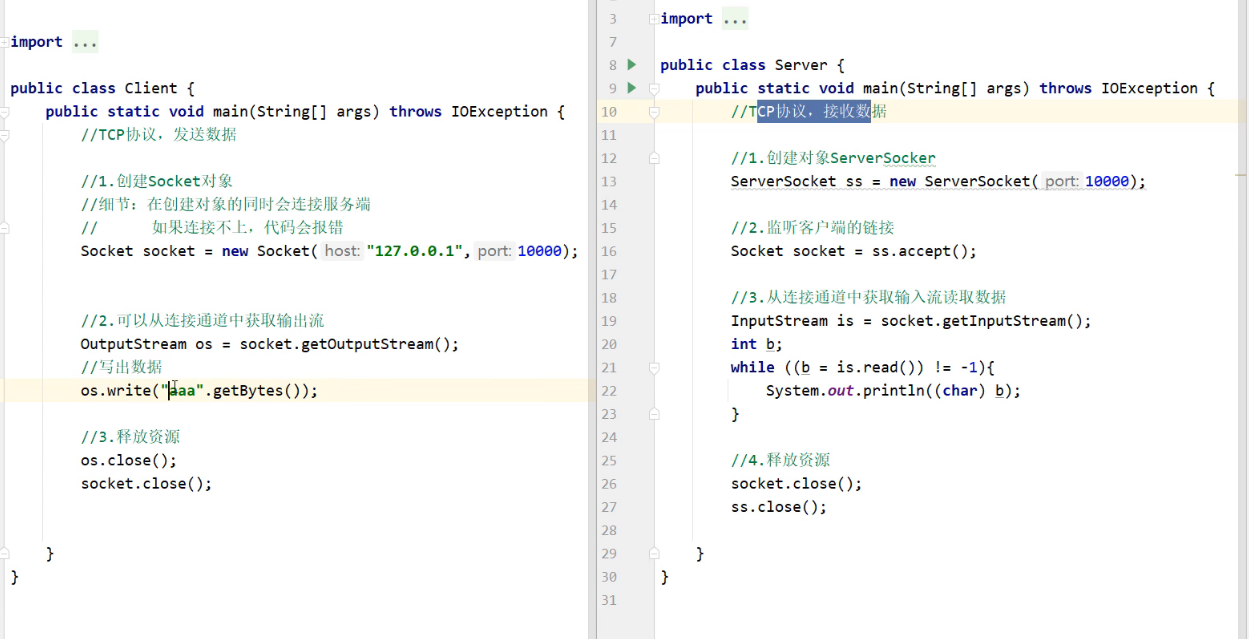Click comment '//2.监听客户端的链接' in Server
Image resolution: width=1249 pixels, height=639 pixels.
coord(812,228)
